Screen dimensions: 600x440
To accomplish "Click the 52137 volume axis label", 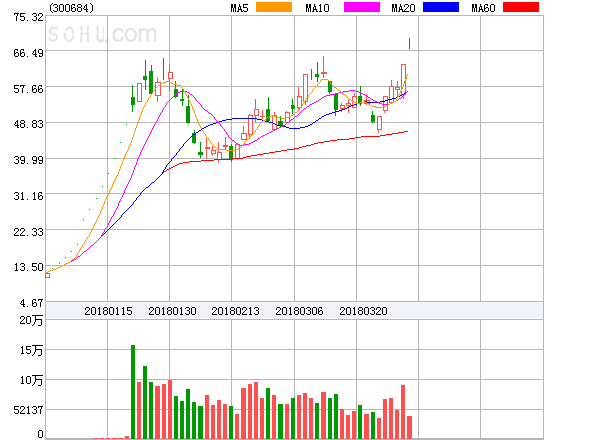I will [x=22, y=411].
